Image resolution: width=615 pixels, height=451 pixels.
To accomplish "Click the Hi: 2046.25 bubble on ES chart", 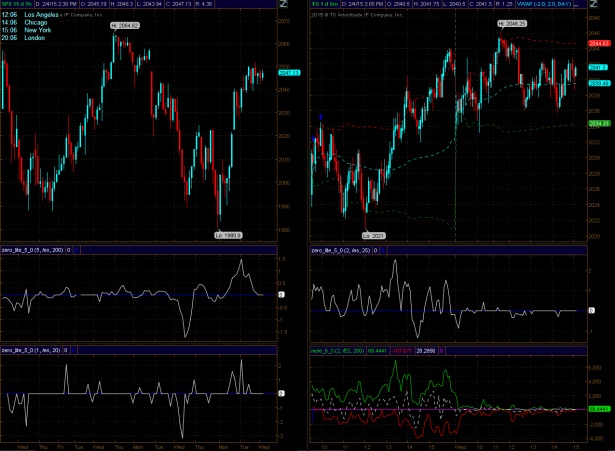I will (512, 24).
